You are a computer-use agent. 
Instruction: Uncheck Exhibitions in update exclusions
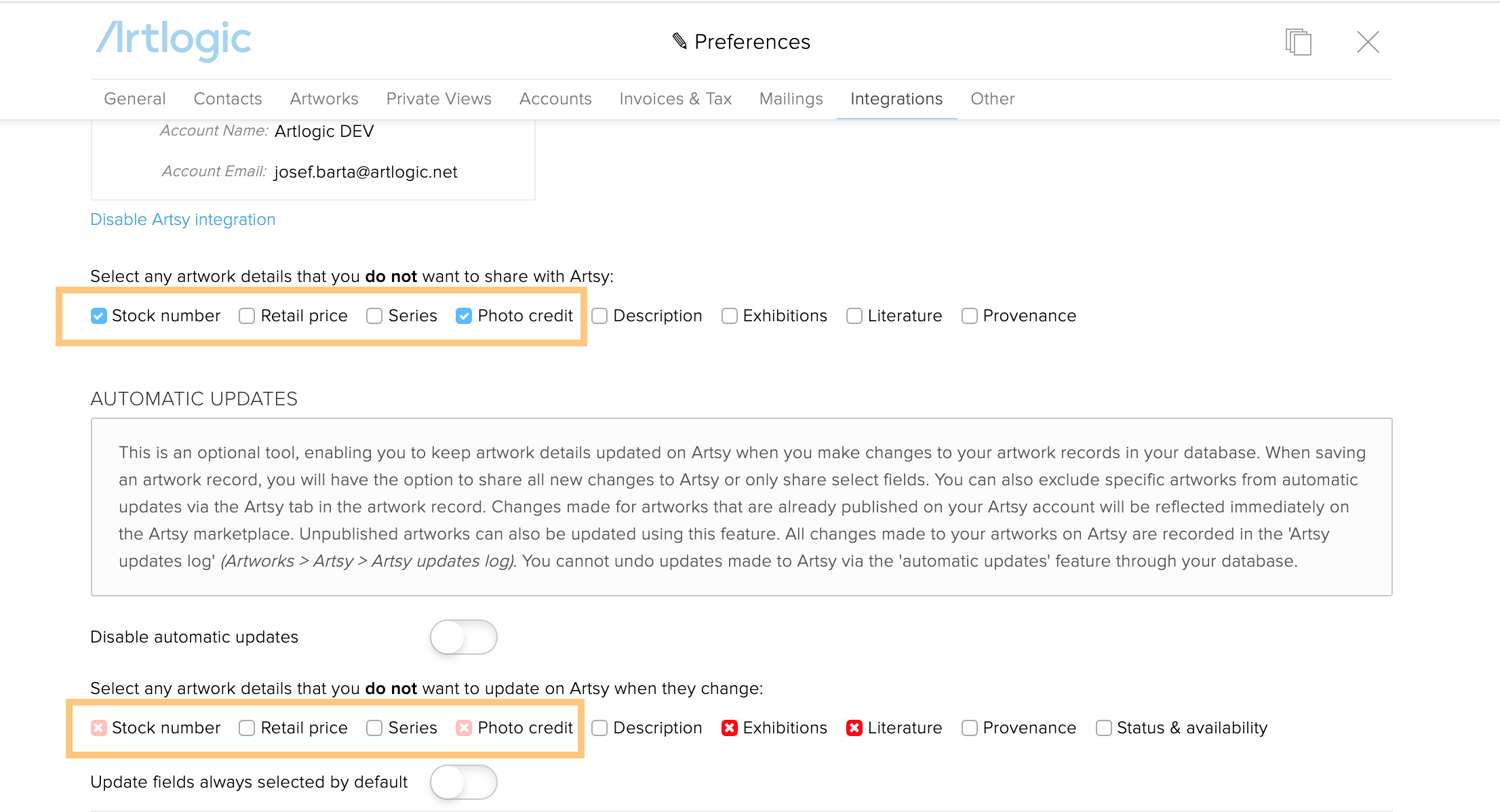[x=730, y=728]
